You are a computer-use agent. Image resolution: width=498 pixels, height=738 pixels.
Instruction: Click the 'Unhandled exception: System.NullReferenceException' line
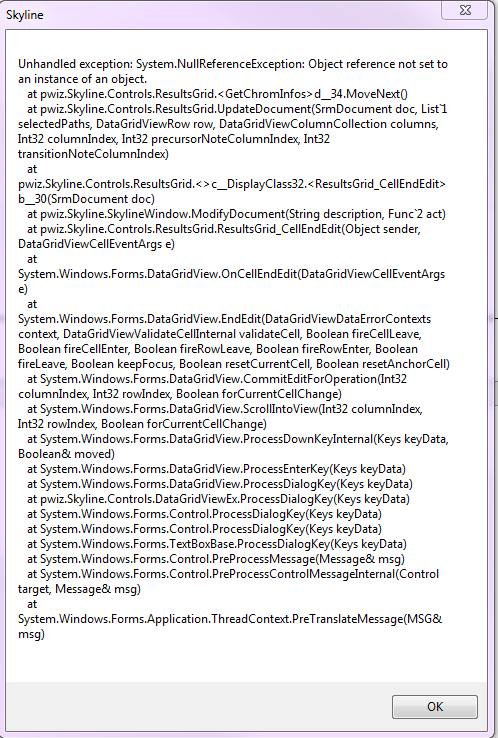[233, 64]
